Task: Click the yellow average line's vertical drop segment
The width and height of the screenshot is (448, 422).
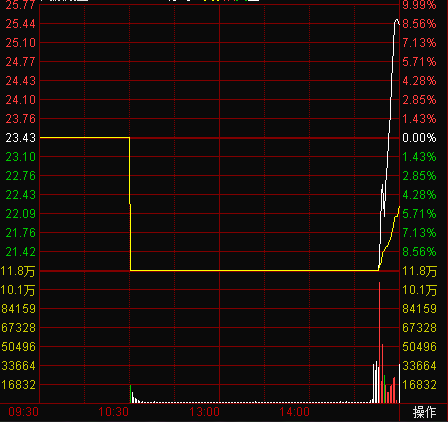Action: click(x=130, y=204)
